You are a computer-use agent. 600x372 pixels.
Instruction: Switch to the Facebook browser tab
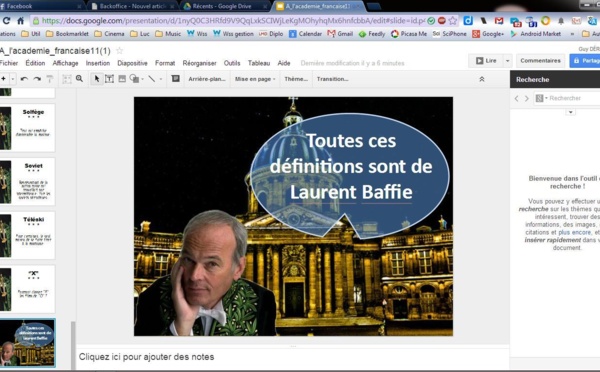pos(40,6)
